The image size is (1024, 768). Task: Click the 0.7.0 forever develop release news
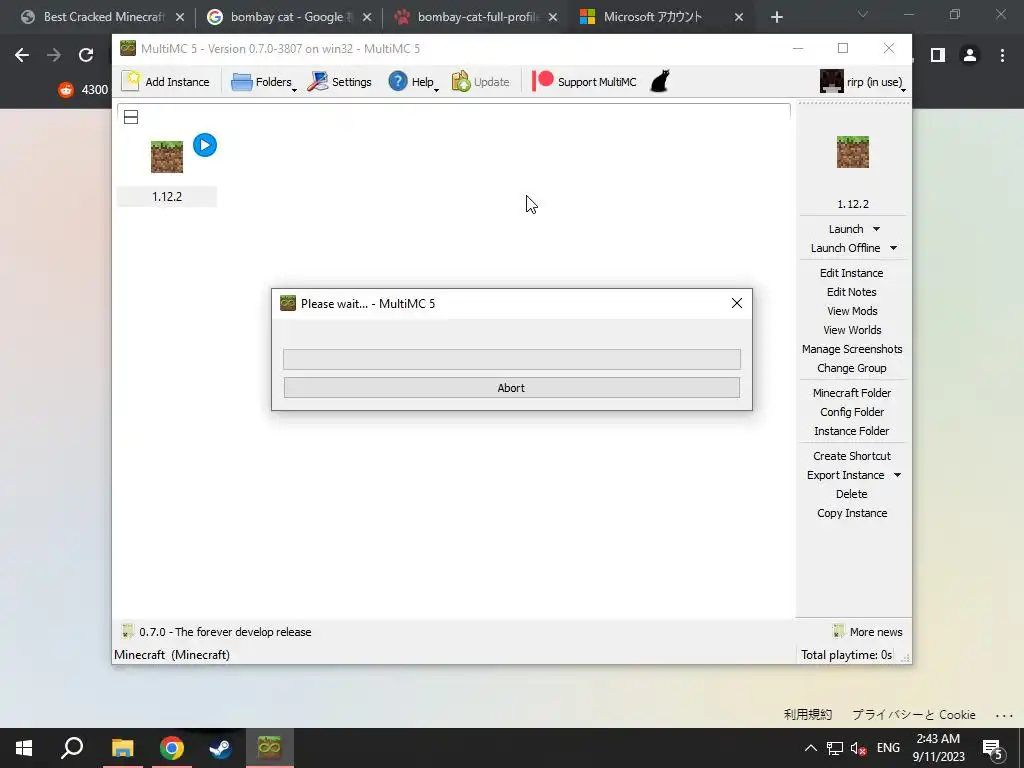click(x=217, y=632)
